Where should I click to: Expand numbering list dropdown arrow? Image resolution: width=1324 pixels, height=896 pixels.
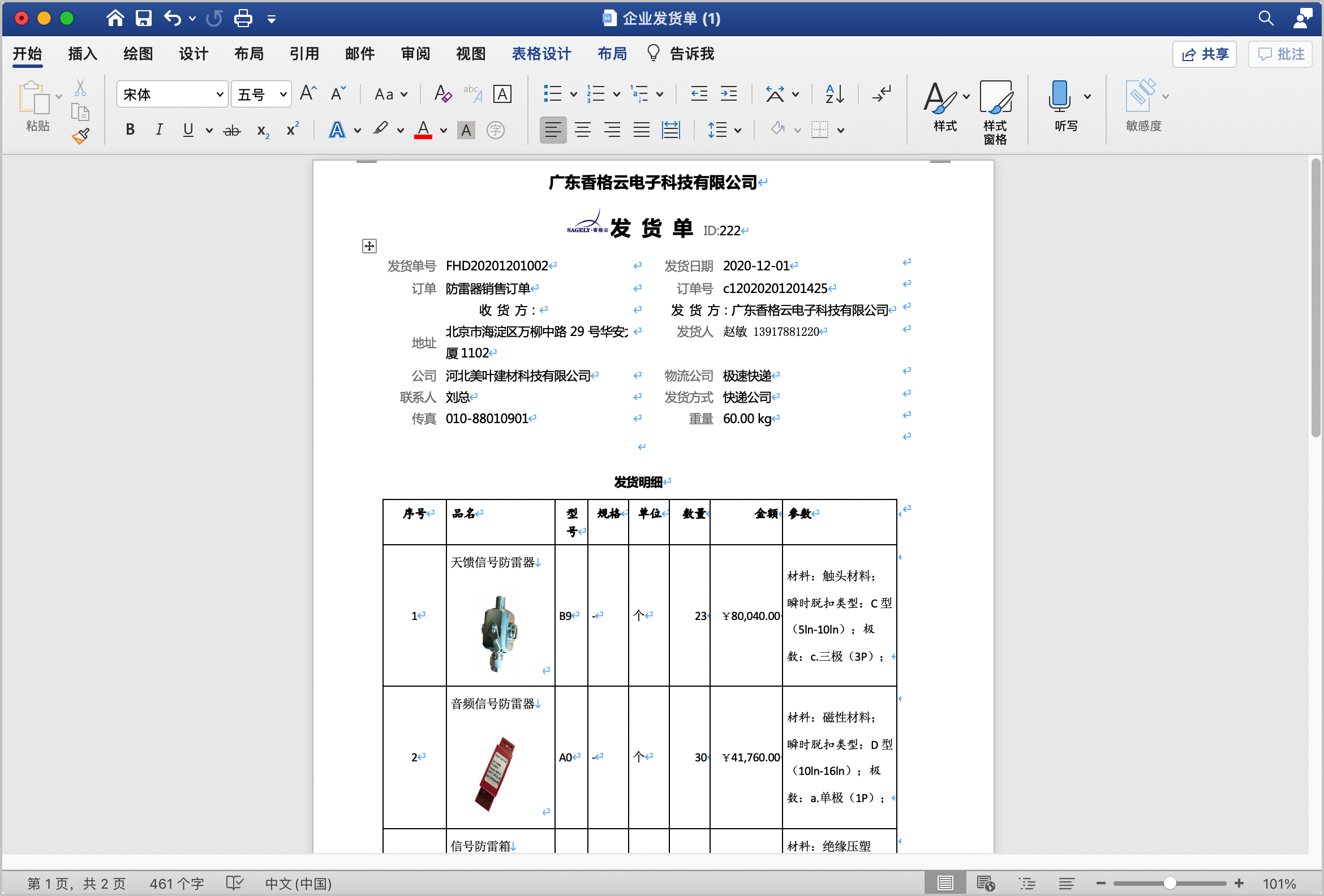pos(616,94)
